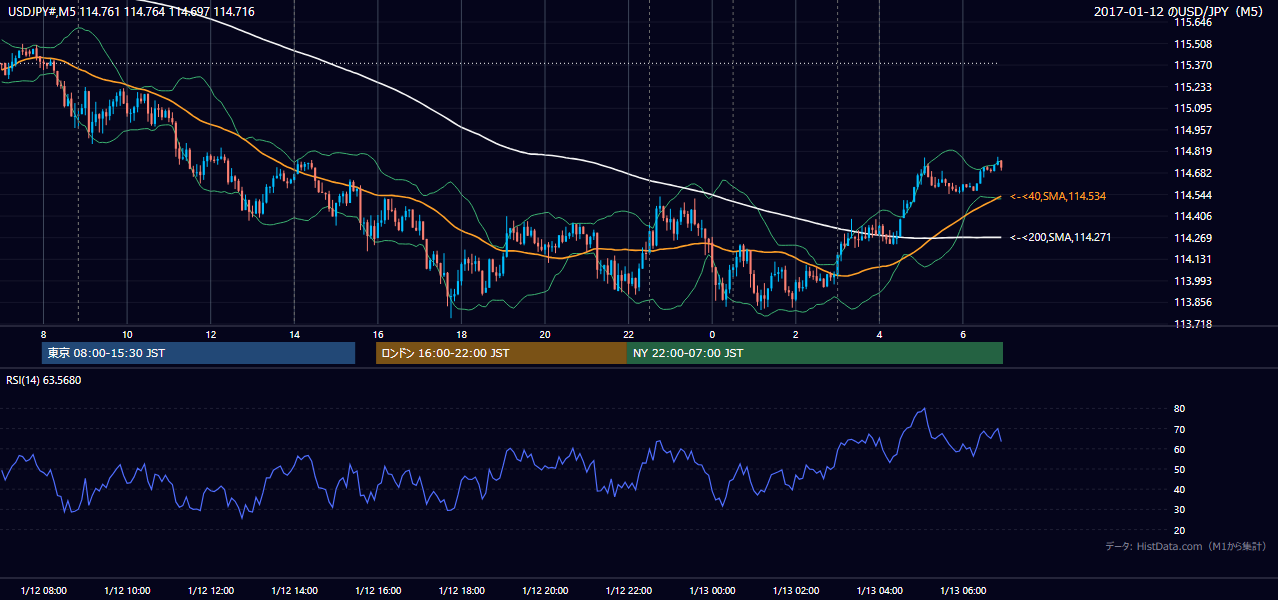Click hour label 22 under the price chart
The width and height of the screenshot is (1278, 600).
pos(628,334)
